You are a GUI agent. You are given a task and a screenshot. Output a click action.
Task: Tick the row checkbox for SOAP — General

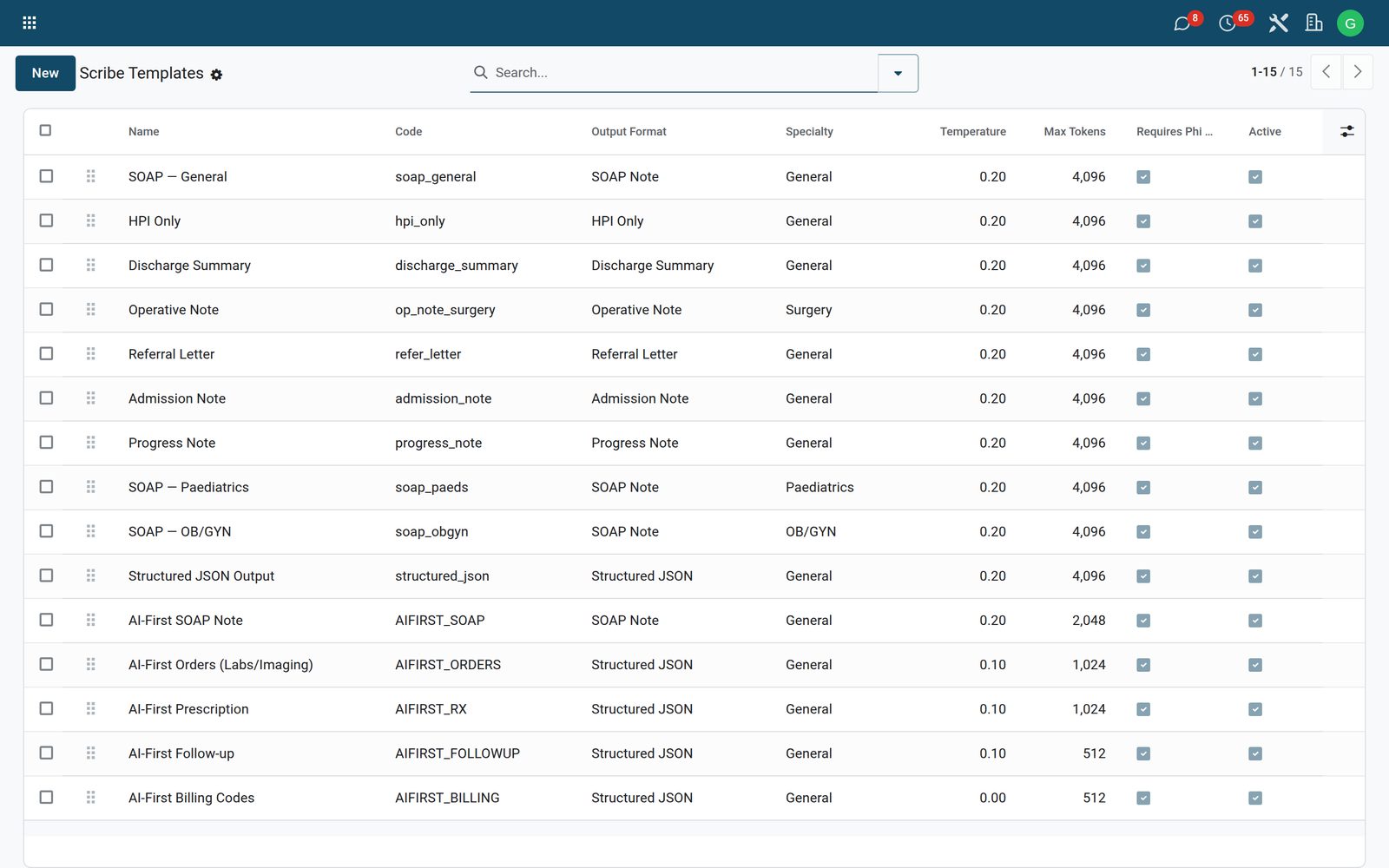[46, 176]
